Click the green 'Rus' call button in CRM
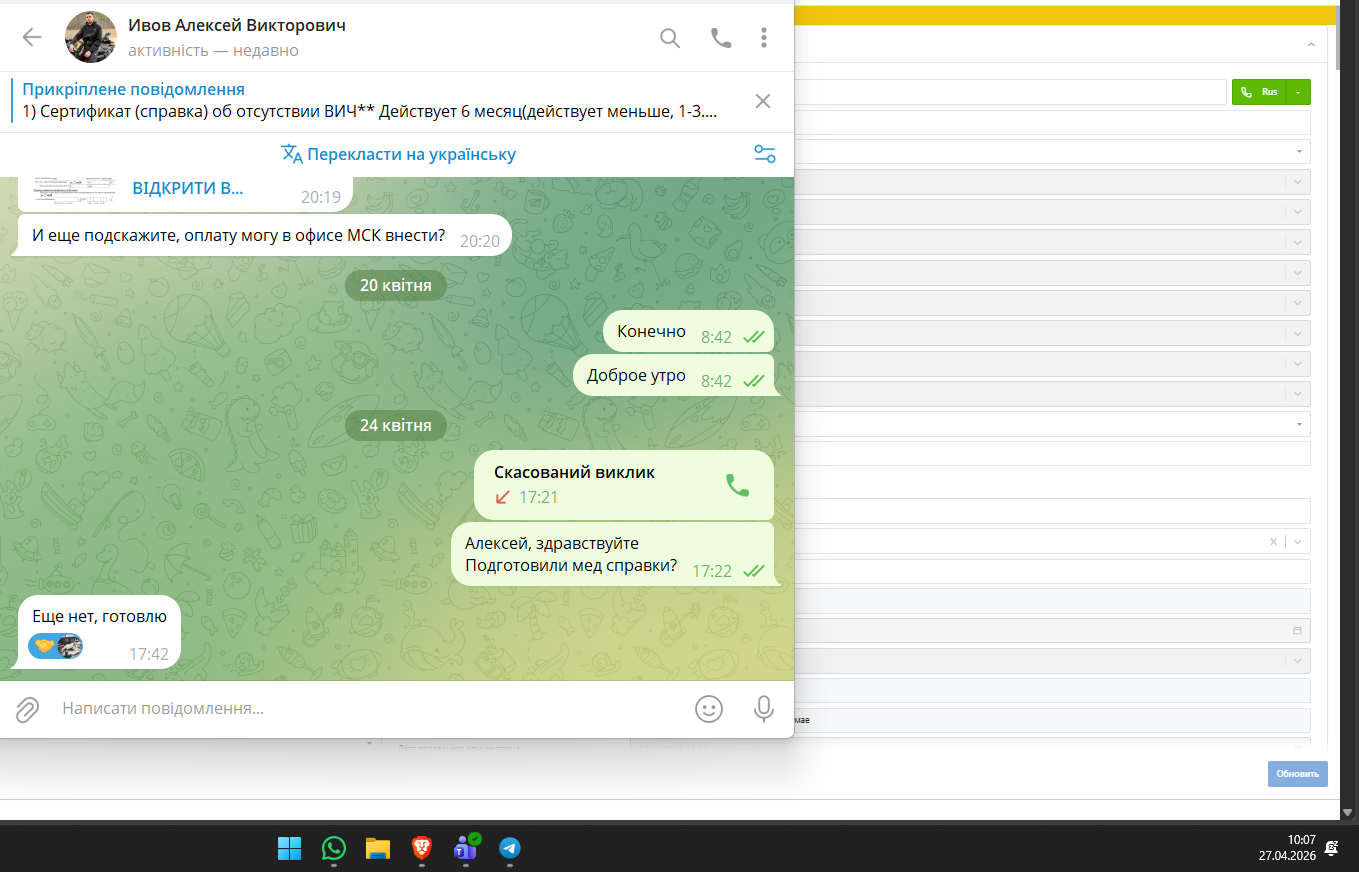1359x872 pixels. click(x=1259, y=92)
